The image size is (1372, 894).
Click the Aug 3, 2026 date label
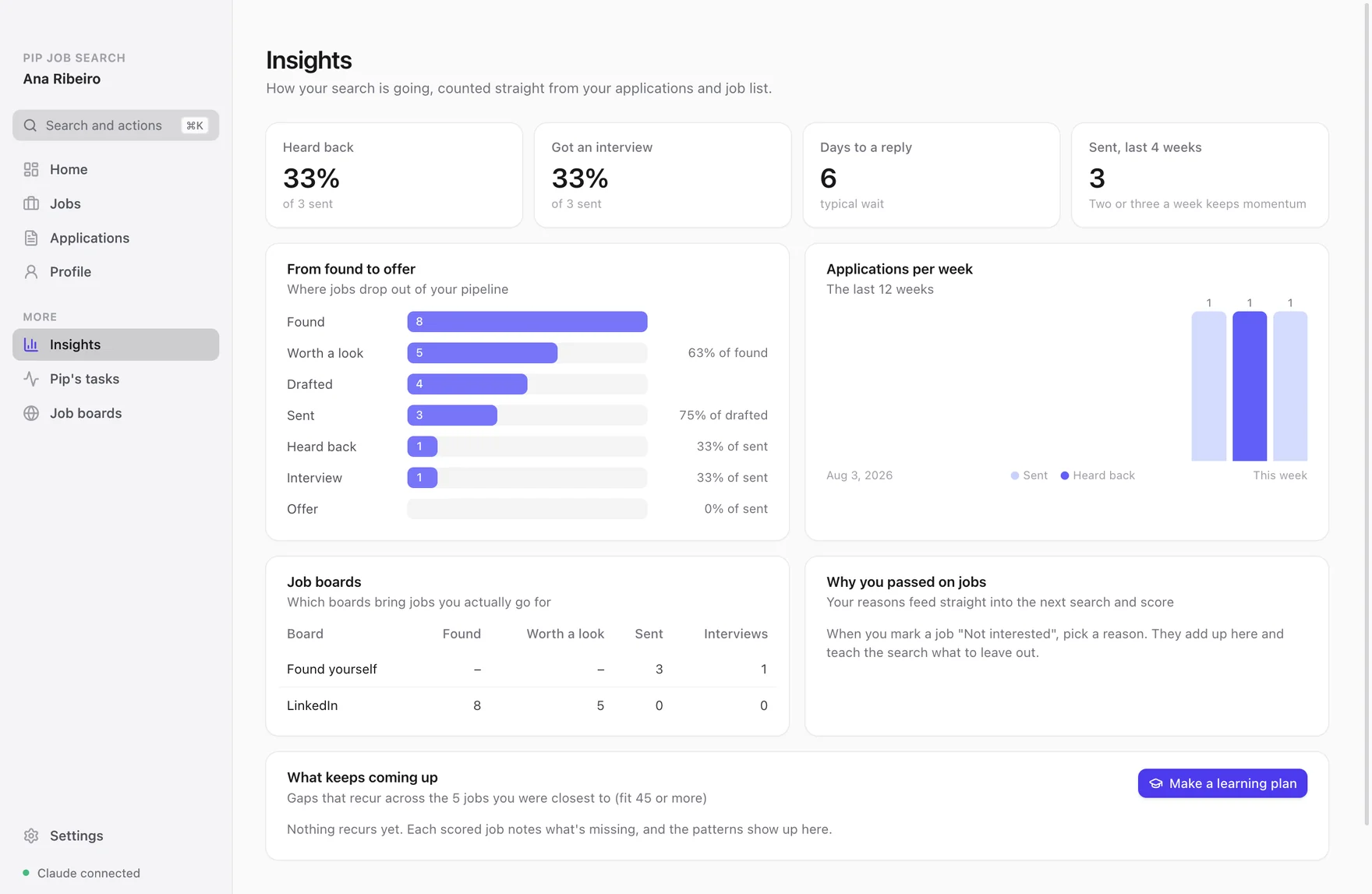pos(859,475)
